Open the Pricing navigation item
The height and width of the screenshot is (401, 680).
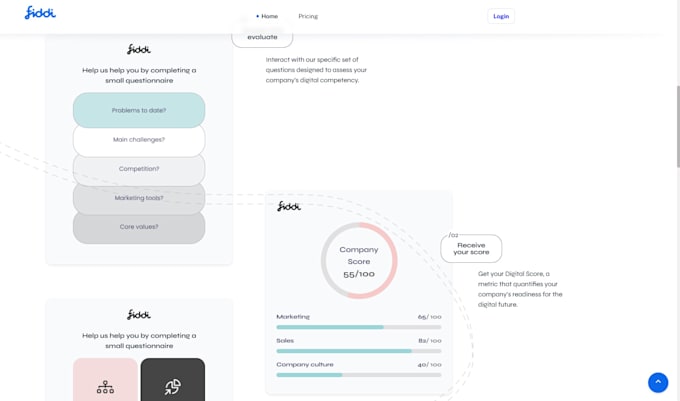click(x=308, y=16)
